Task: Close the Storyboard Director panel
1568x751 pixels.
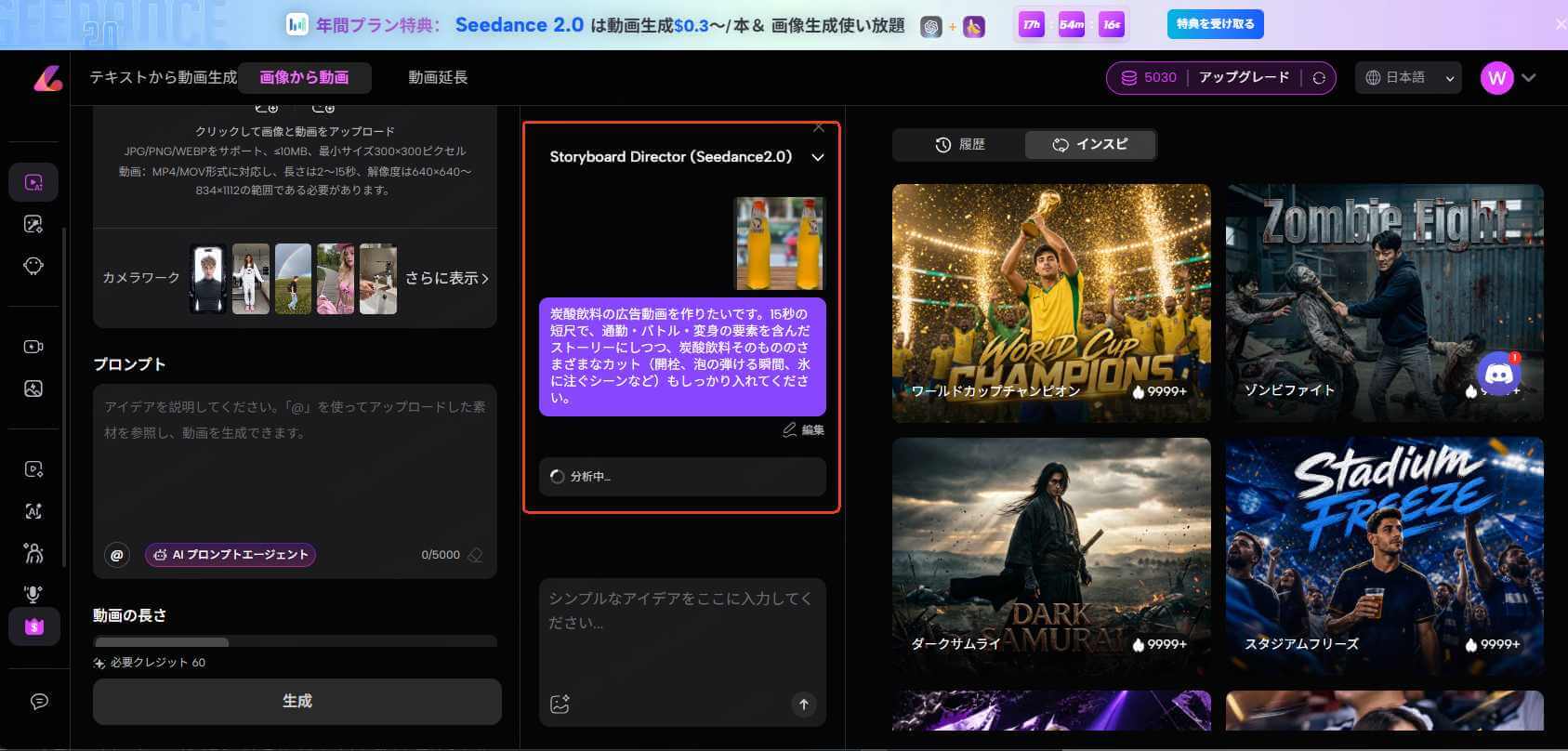Action: 818,127
